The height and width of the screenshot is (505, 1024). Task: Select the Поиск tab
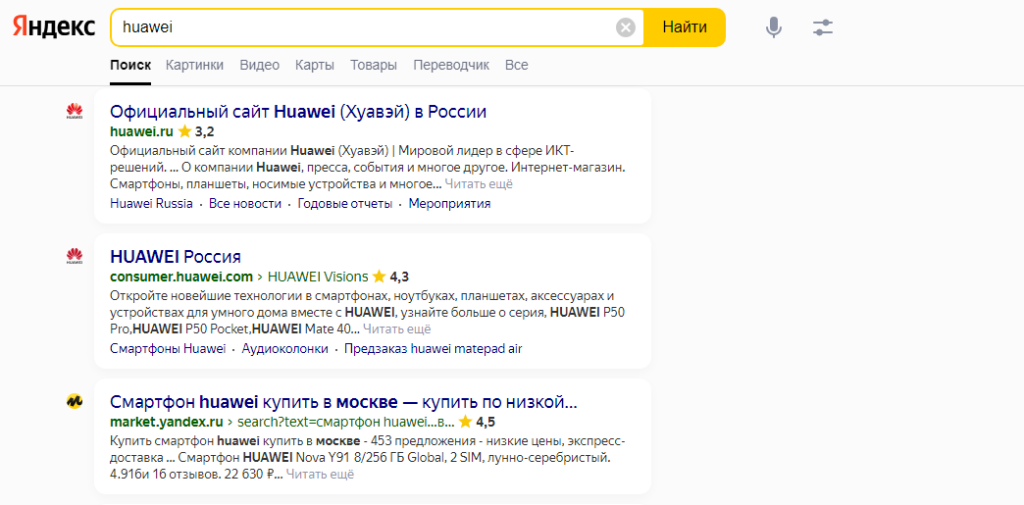131,65
